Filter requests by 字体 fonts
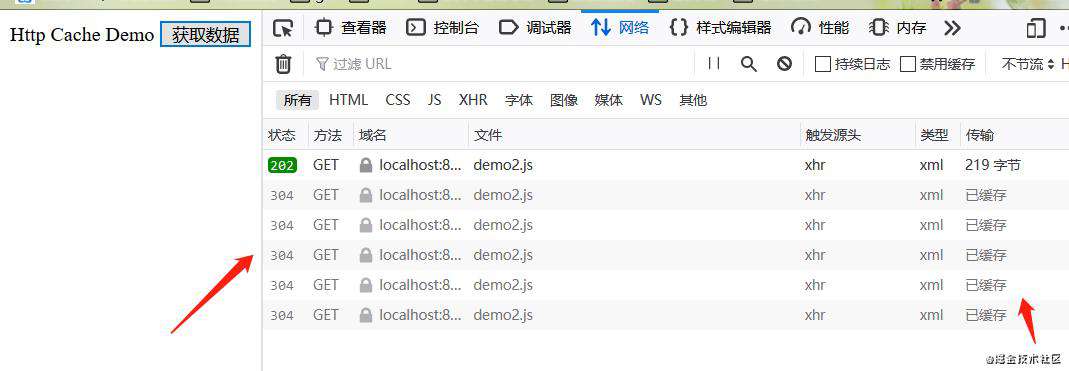The width and height of the screenshot is (1069, 371). pyautogui.click(x=519, y=100)
